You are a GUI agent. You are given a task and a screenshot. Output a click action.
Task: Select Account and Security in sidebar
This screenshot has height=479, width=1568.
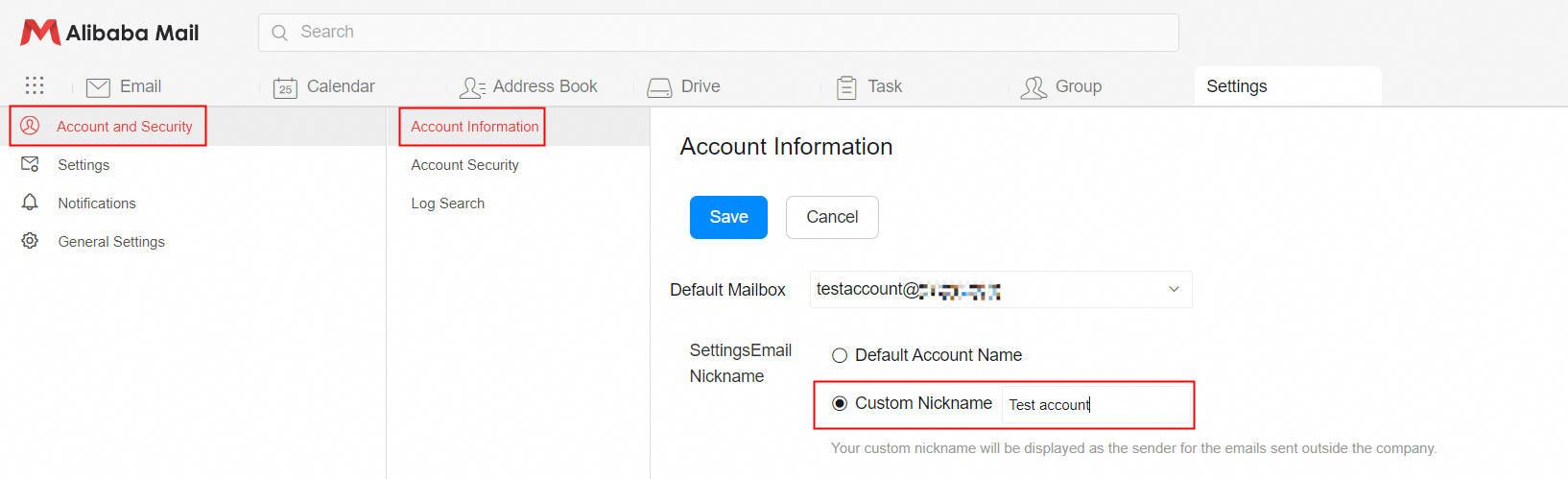pos(124,127)
